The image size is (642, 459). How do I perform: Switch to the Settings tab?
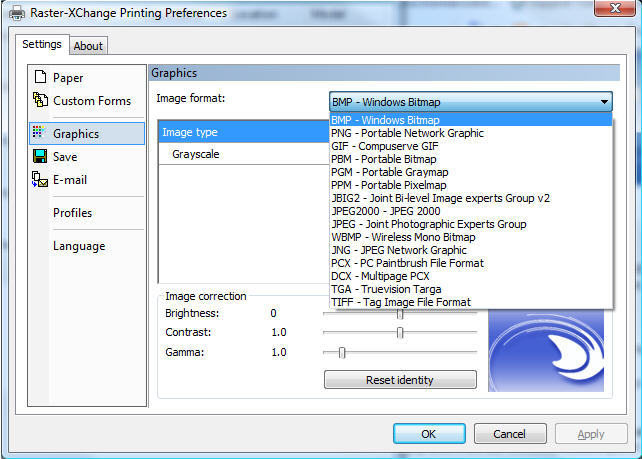click(x=42, y=44)
